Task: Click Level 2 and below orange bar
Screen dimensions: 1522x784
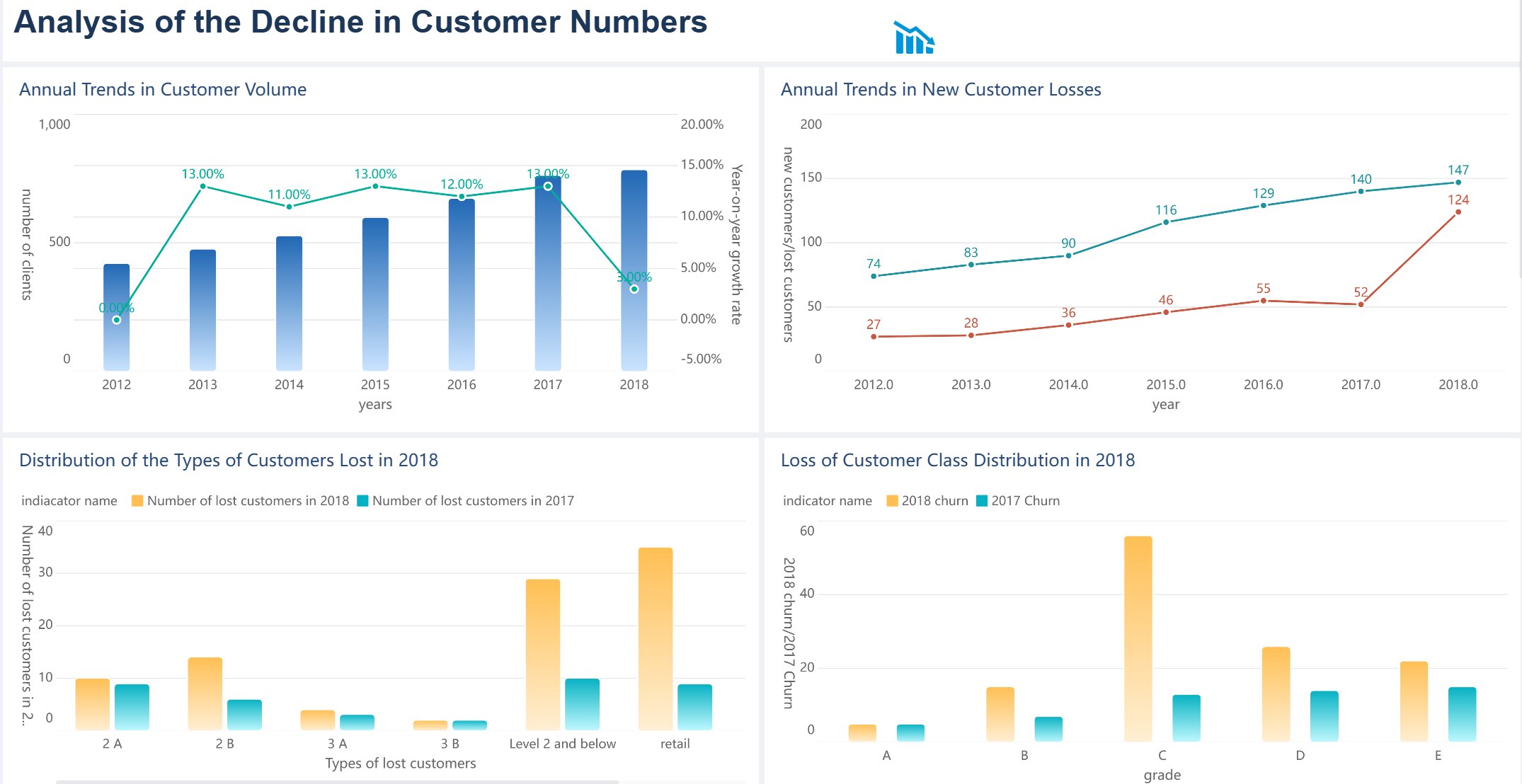Action: click(x=543, y=655)
